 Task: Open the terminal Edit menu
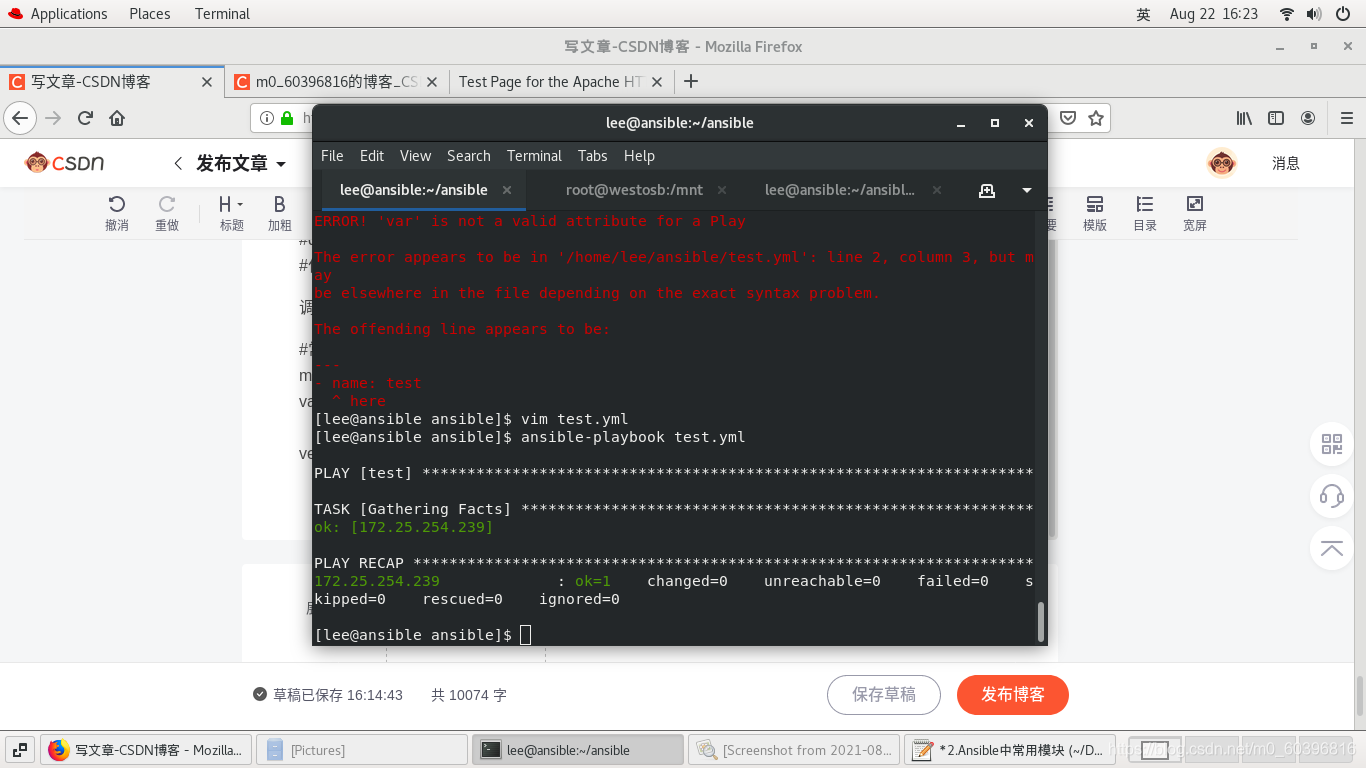pyautogui.click(x=372, y=156)
